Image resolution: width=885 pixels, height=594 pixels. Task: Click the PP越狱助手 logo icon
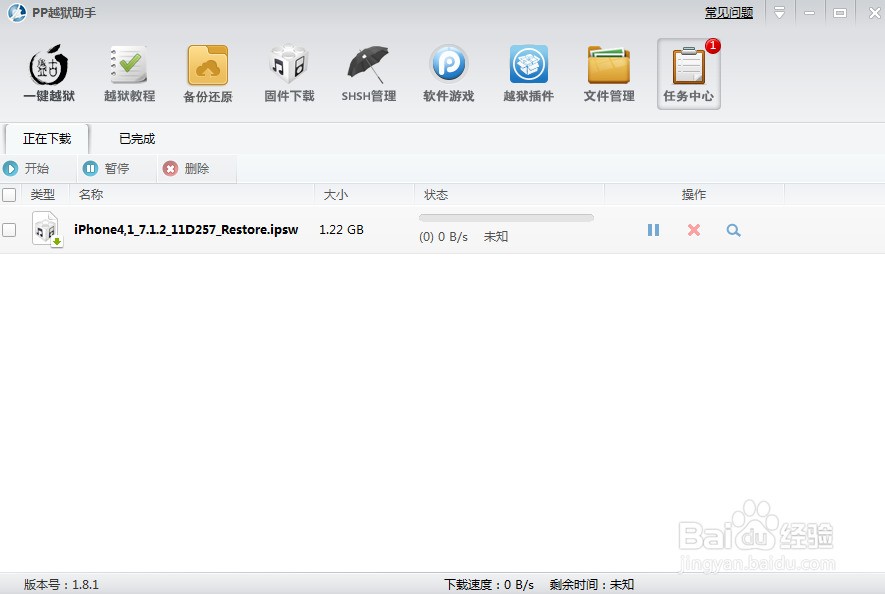[16, 12]
